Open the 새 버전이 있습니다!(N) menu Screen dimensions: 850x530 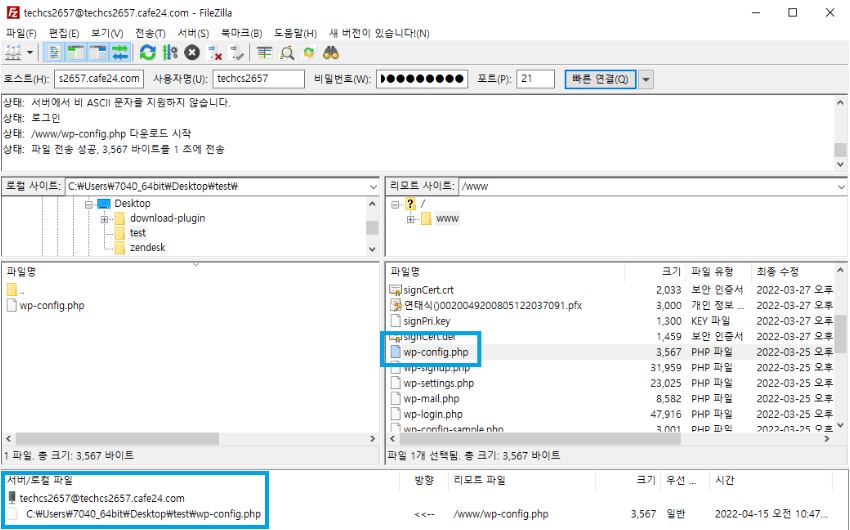[379, 33]
